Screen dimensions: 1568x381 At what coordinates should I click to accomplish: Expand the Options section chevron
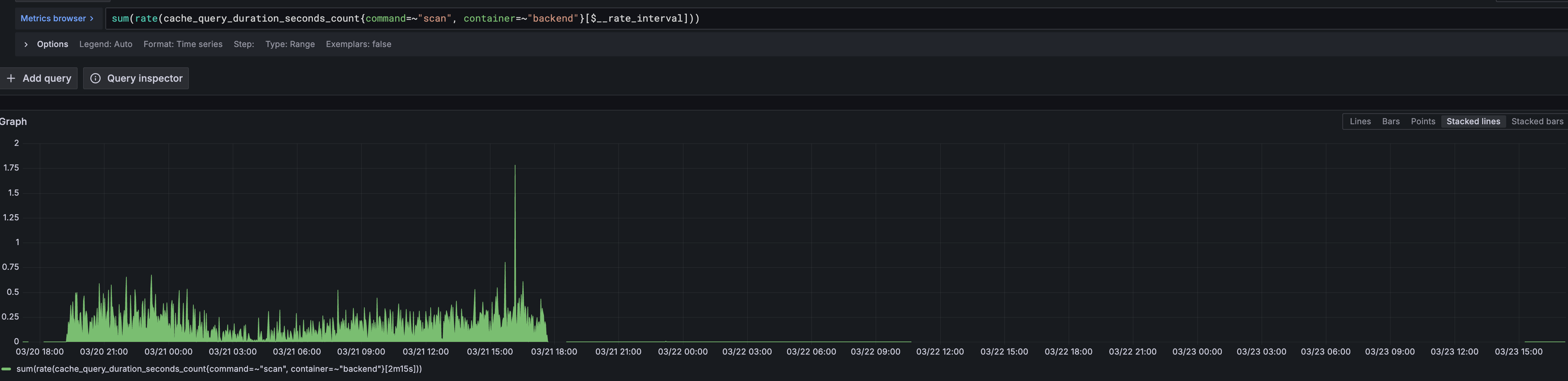tap(26, 44)
